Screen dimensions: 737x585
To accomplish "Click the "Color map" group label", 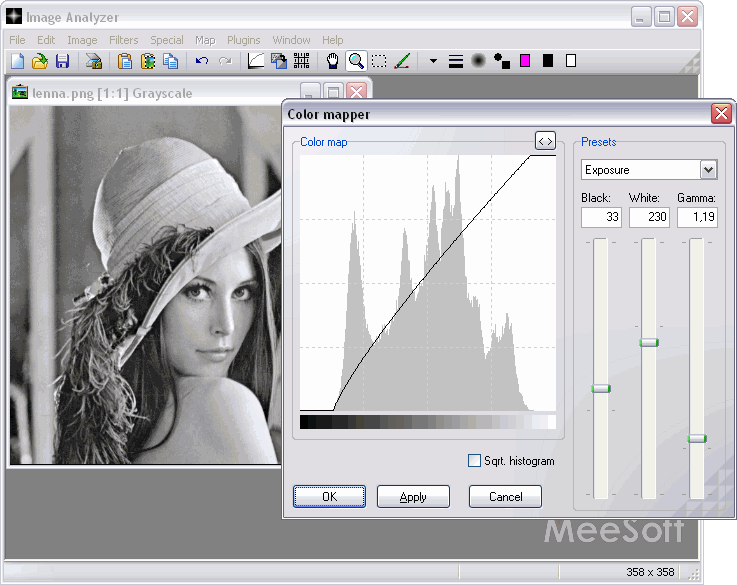I will 323,142.
